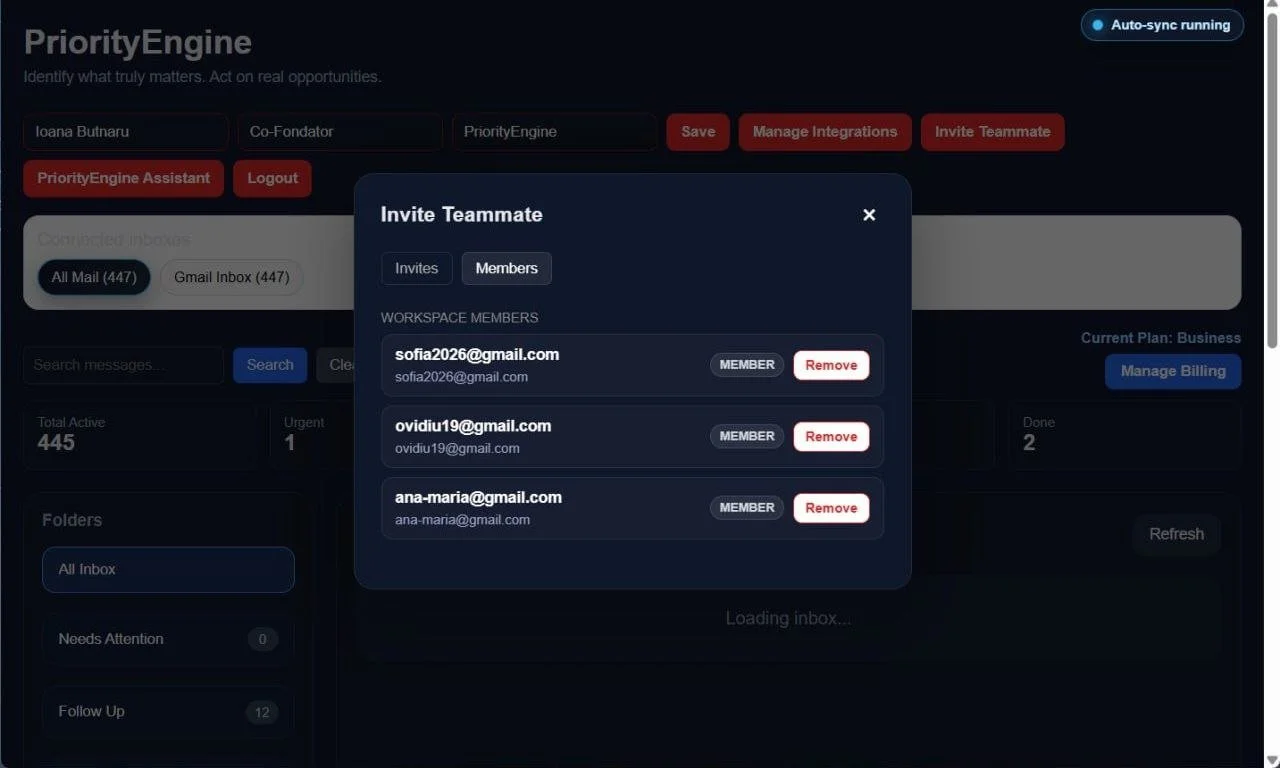
Task: Click the Done 2 stat card
Action: click(1124, 435)
